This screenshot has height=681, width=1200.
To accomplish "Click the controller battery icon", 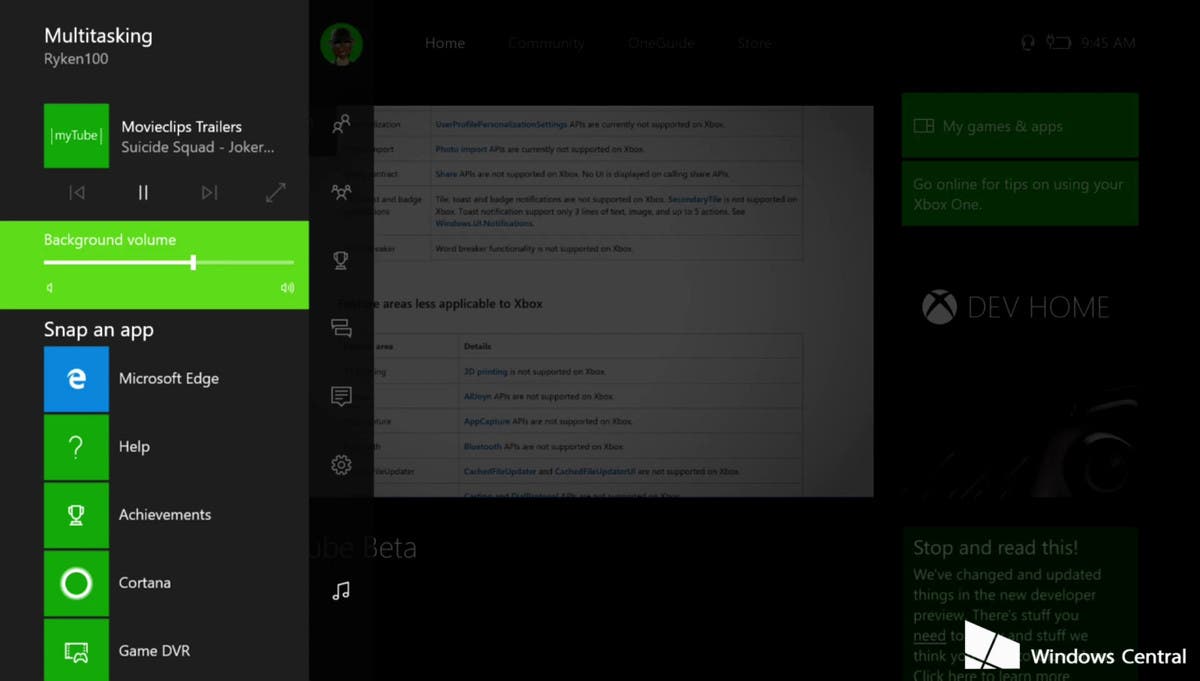I will (x=1058, y=43).
